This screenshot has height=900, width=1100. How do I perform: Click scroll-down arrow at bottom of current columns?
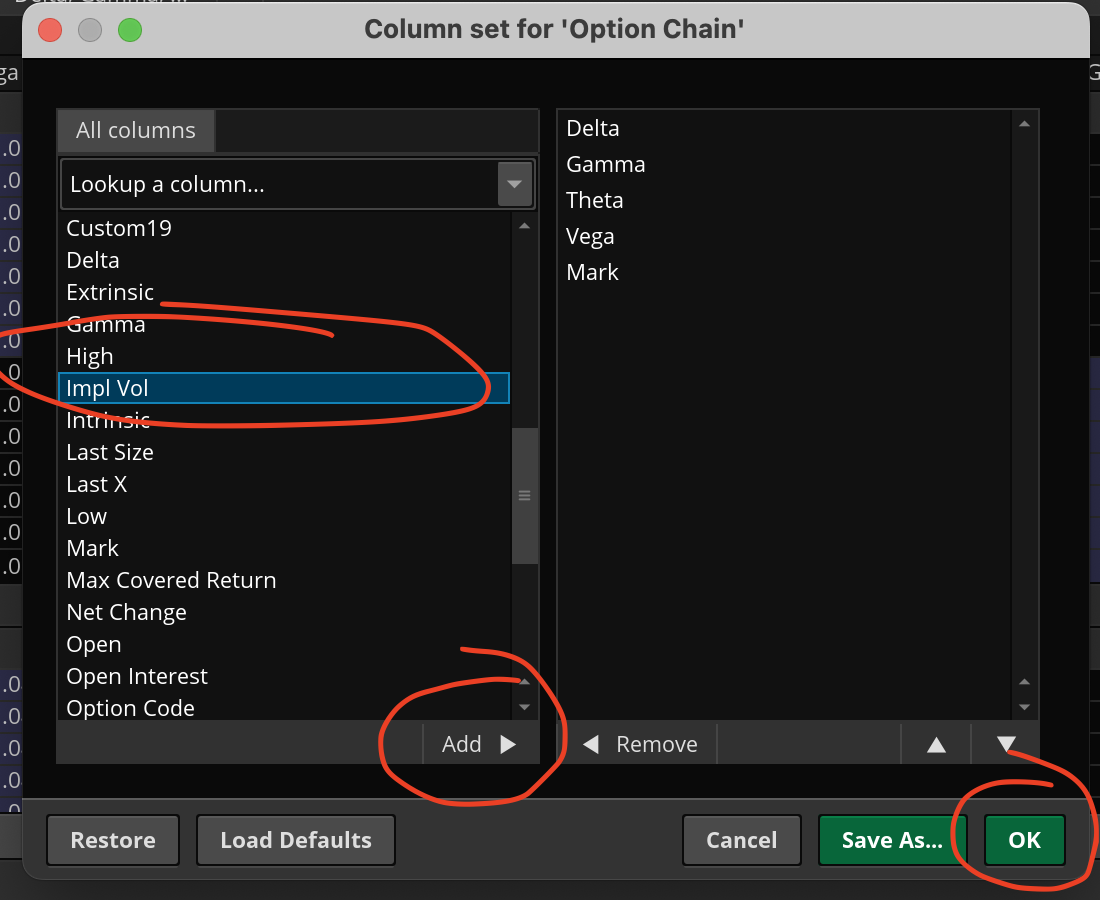coord(1024,707)
